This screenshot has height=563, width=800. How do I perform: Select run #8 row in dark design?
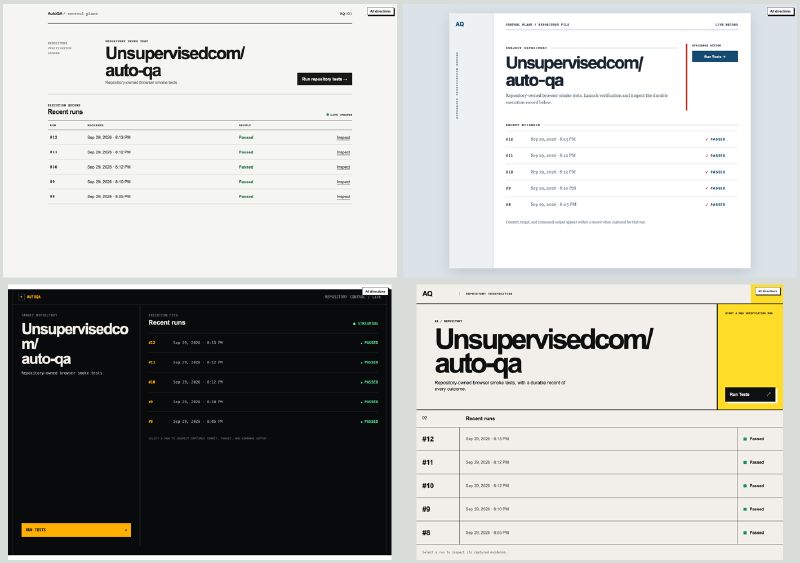263,422
